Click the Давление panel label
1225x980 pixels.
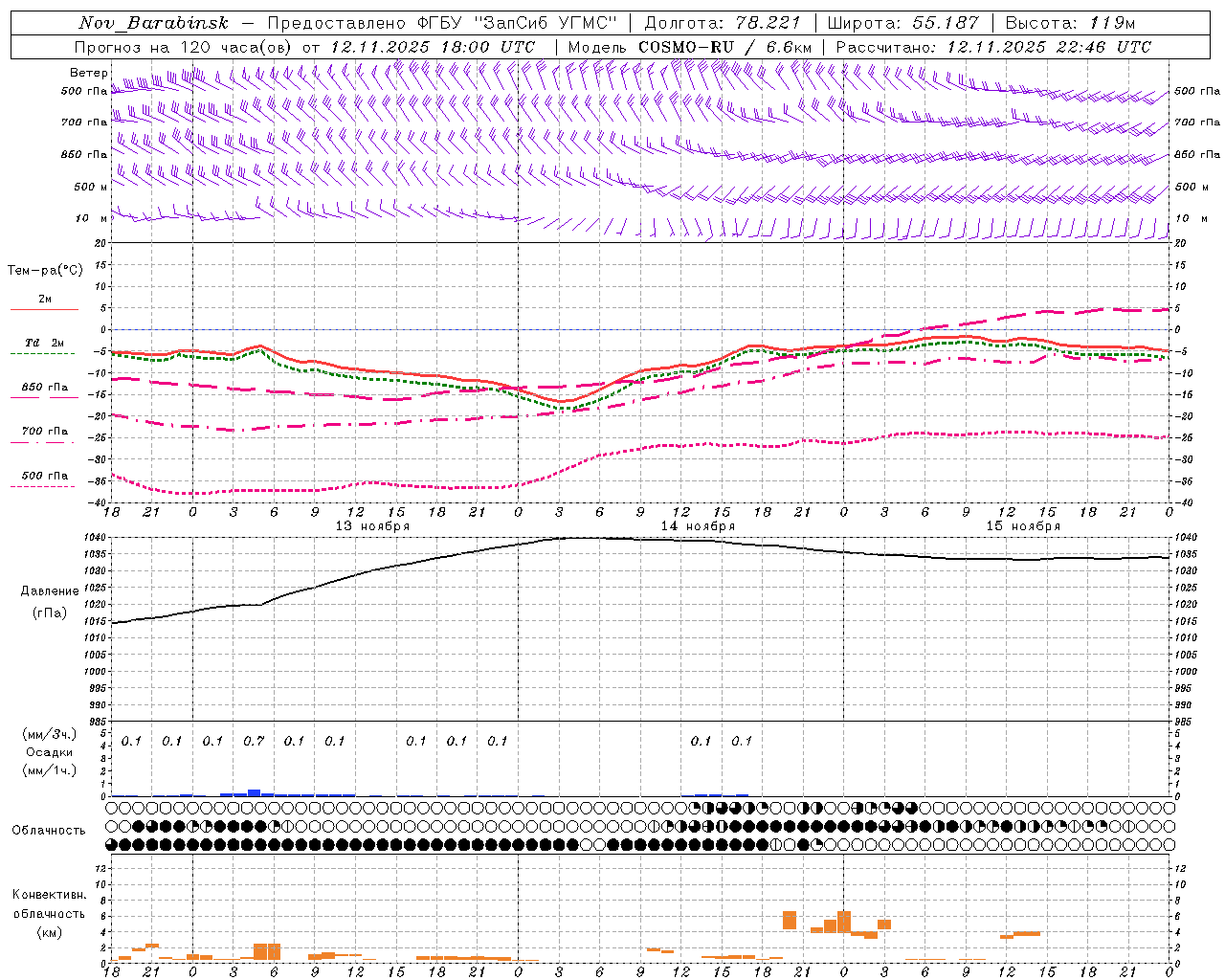click(50, 591)
